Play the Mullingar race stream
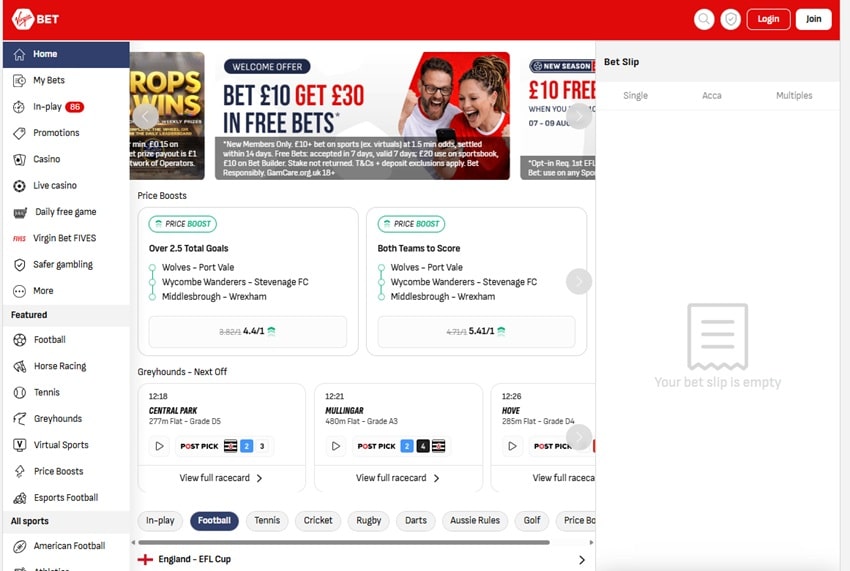Viewport: 850px width, 571px height. click(336, 446)
